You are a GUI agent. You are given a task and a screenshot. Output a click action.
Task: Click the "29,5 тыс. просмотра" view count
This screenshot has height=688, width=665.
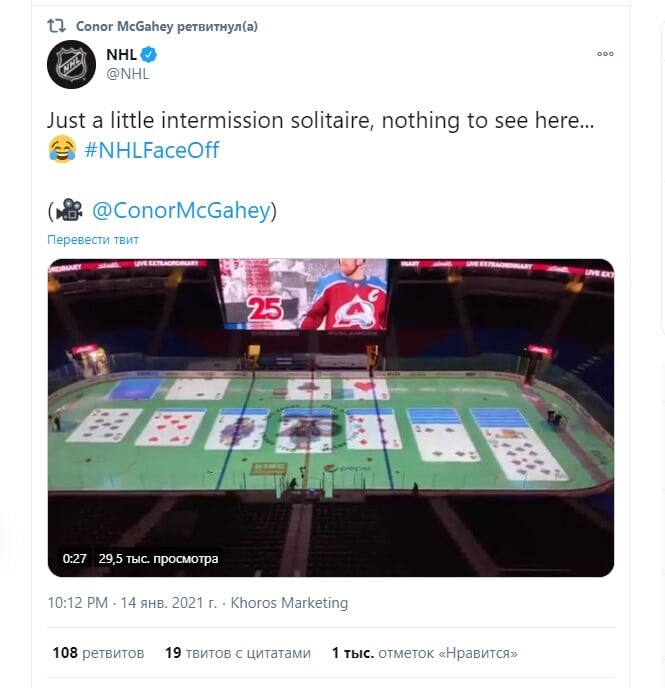[158, 559]
